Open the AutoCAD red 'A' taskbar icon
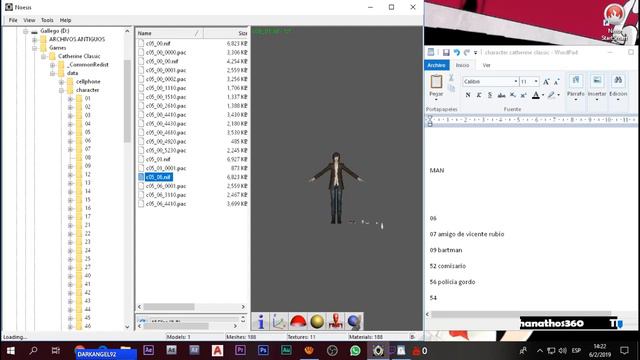Image resolution: width=640 pixels, height=360 pixels. tap(217, 350)
